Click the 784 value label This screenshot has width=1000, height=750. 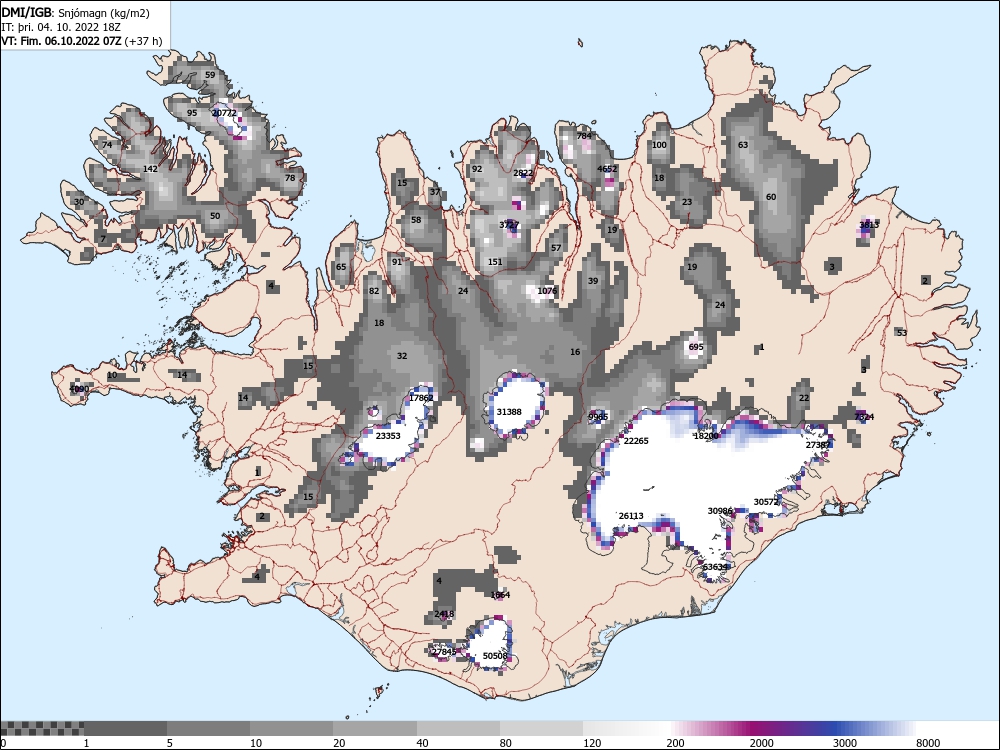coord(584,136)
